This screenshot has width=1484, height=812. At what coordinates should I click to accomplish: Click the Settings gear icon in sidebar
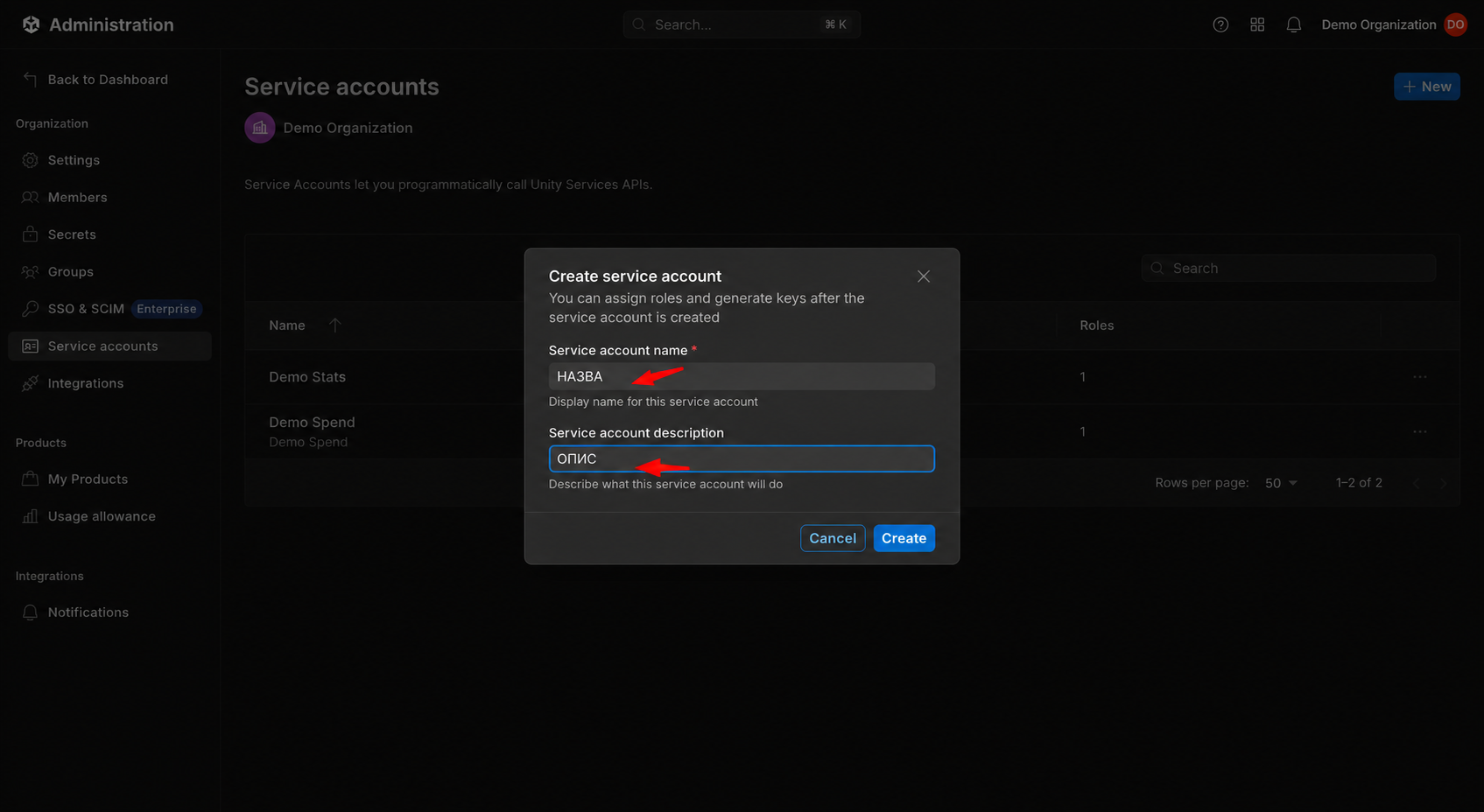tap(30, 160)
